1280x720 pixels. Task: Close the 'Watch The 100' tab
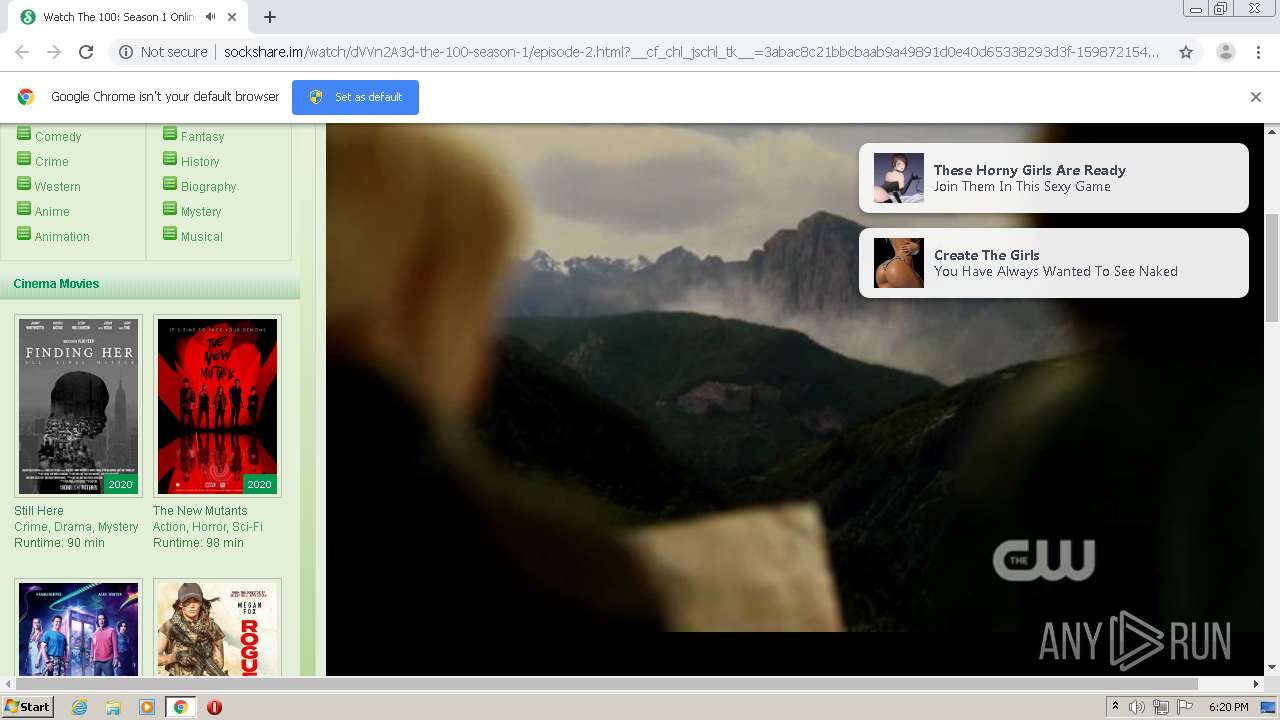coord(233,17)
